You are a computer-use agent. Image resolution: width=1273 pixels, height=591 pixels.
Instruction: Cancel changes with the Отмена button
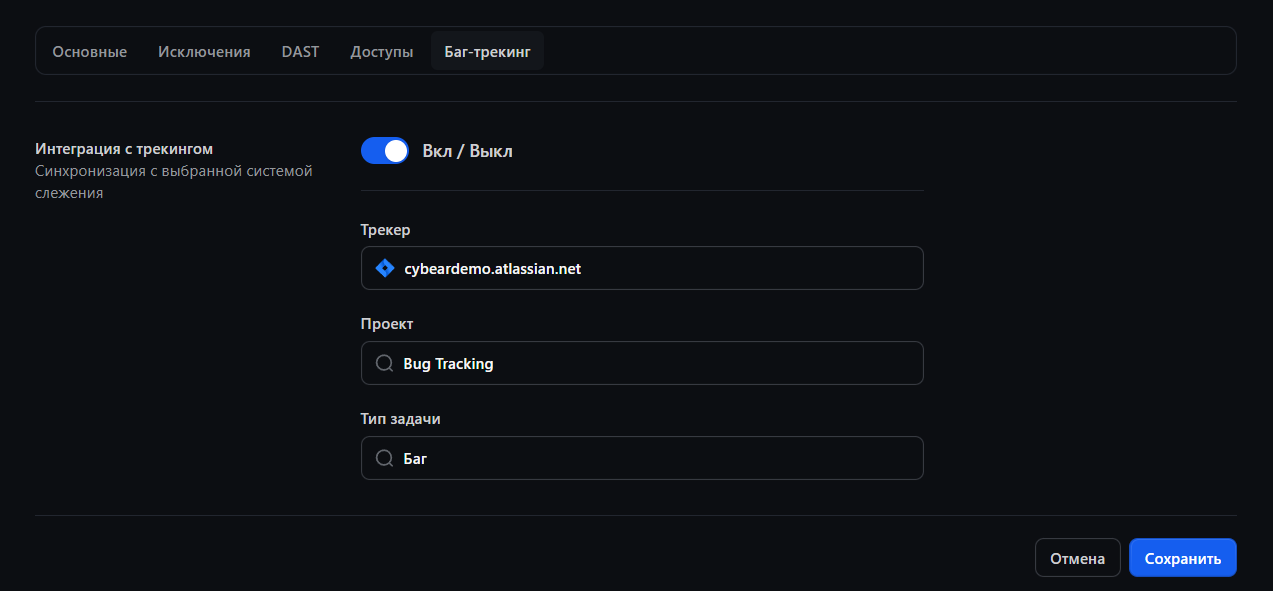[x=1078, y=558]
